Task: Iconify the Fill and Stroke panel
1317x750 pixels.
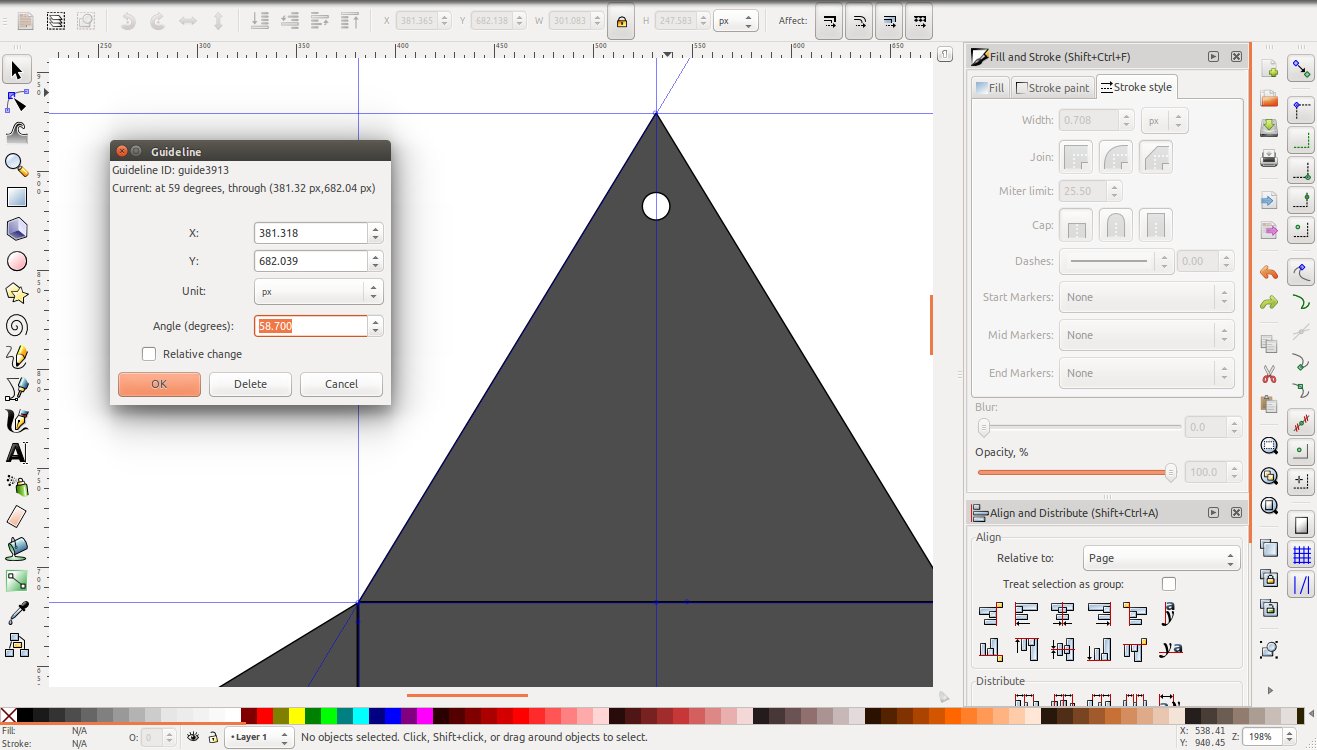Action: point(1213,57)
